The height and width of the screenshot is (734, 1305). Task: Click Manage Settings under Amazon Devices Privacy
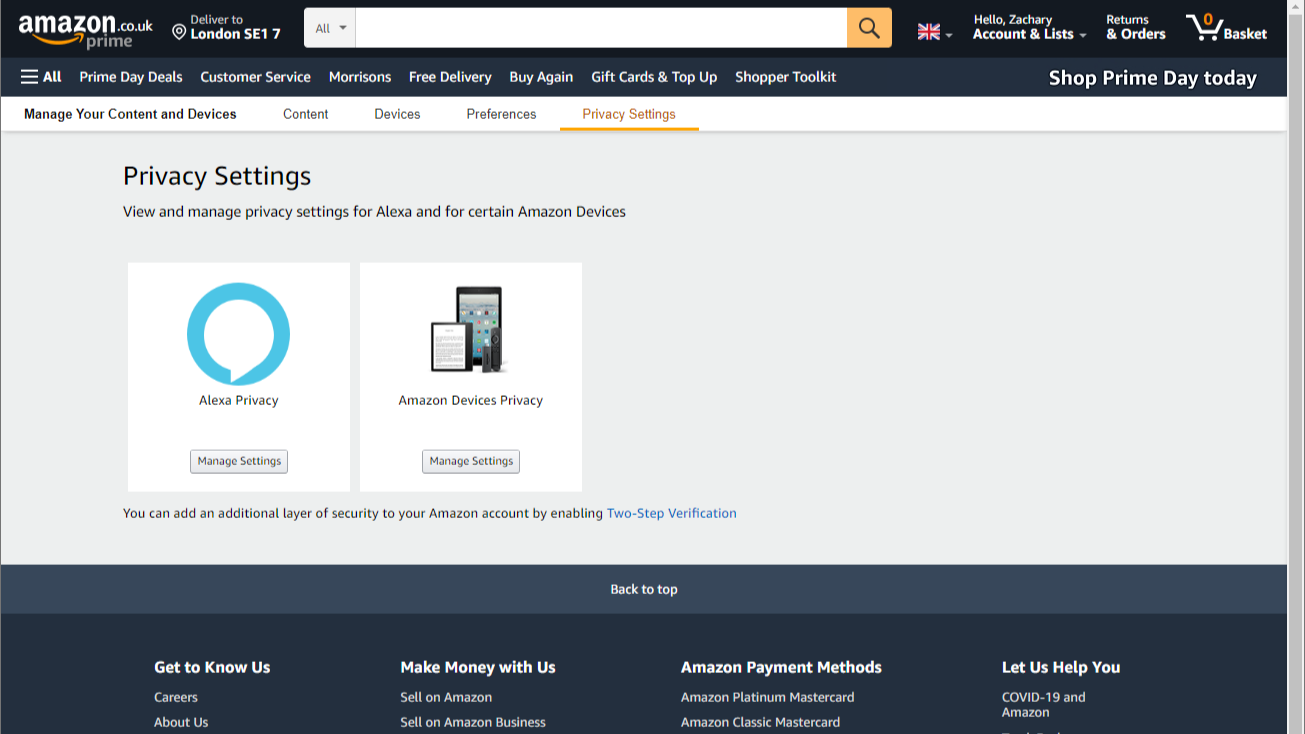coord(471,461)
